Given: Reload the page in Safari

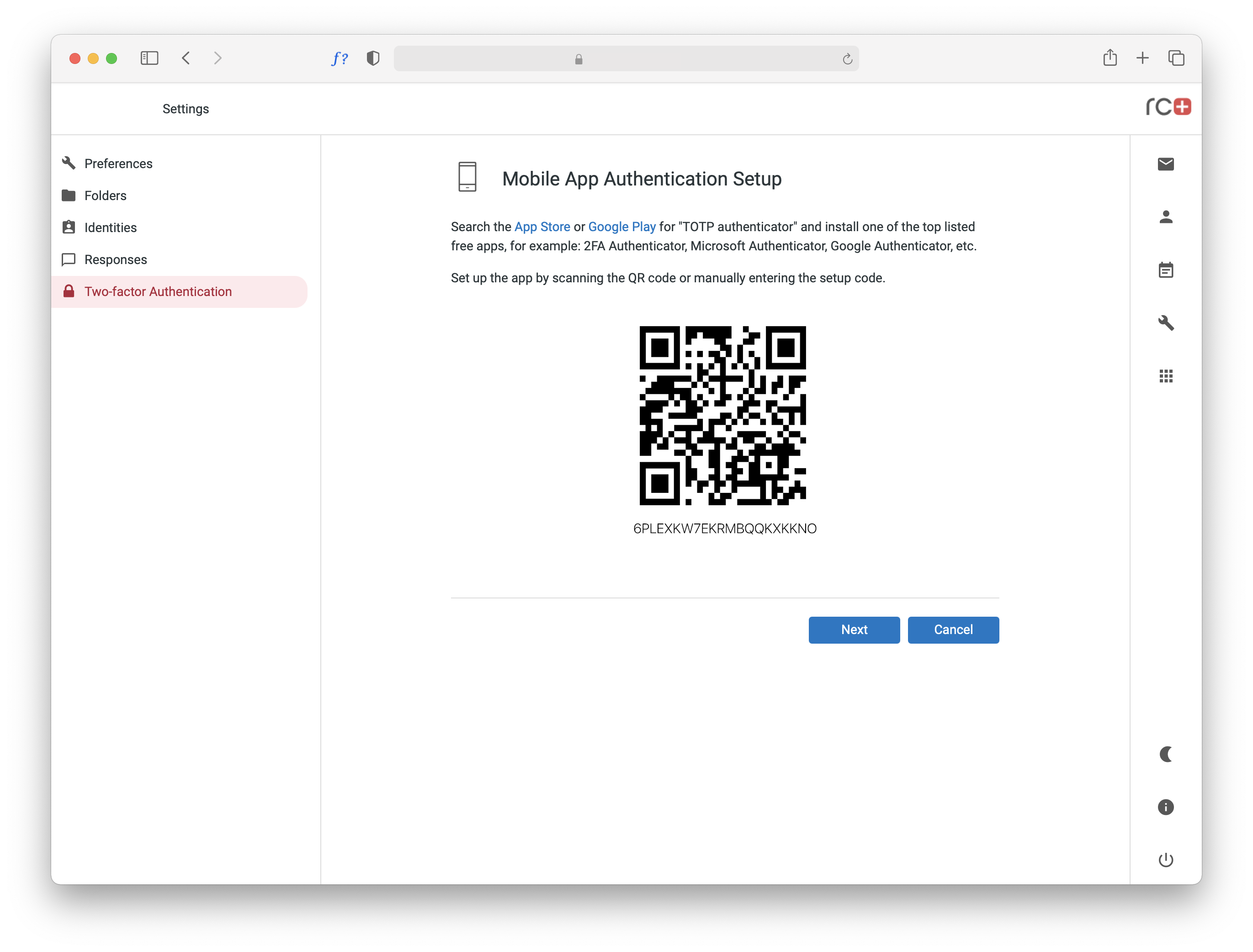Looking at the screenshot, I should [847, 59].
